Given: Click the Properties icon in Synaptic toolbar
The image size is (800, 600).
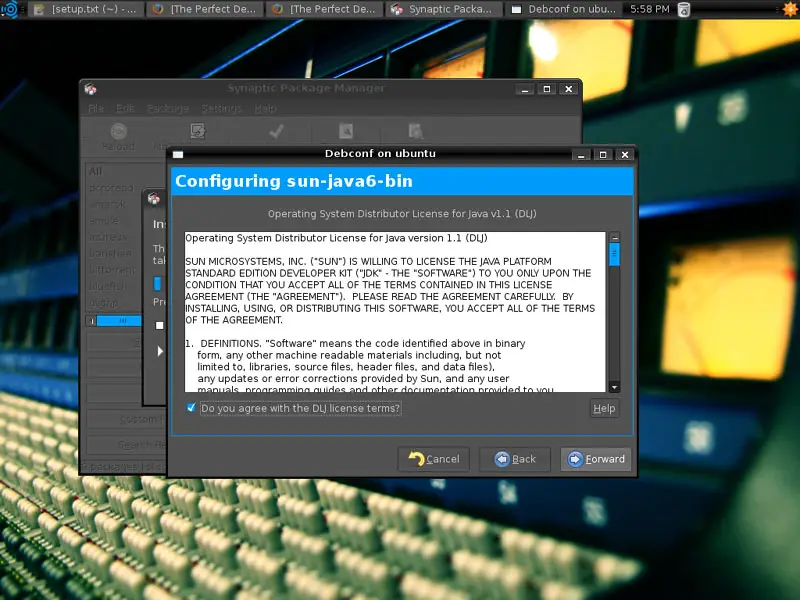Looking at the screenshot, I should tap(346, 131).
